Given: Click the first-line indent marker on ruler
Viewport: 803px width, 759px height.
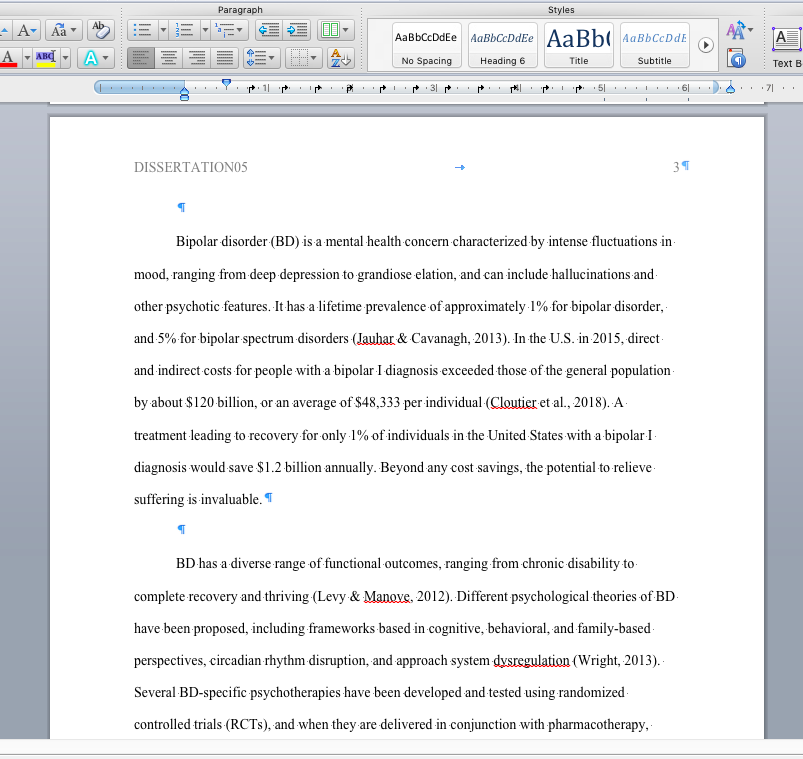Looking at the screenshot, I should [x=226, y=83].
